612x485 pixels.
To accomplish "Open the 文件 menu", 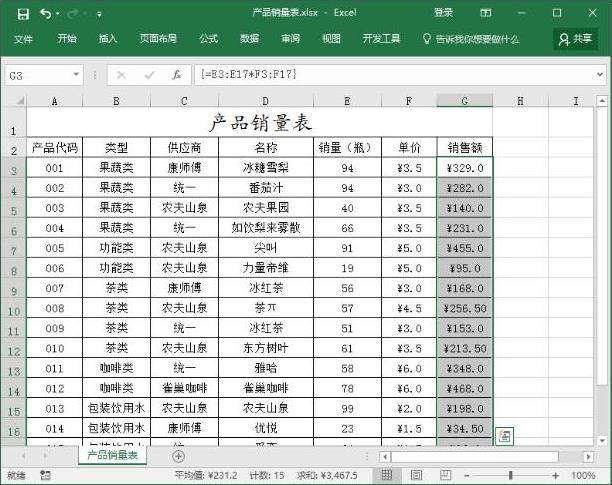I will tap(23, 39).
